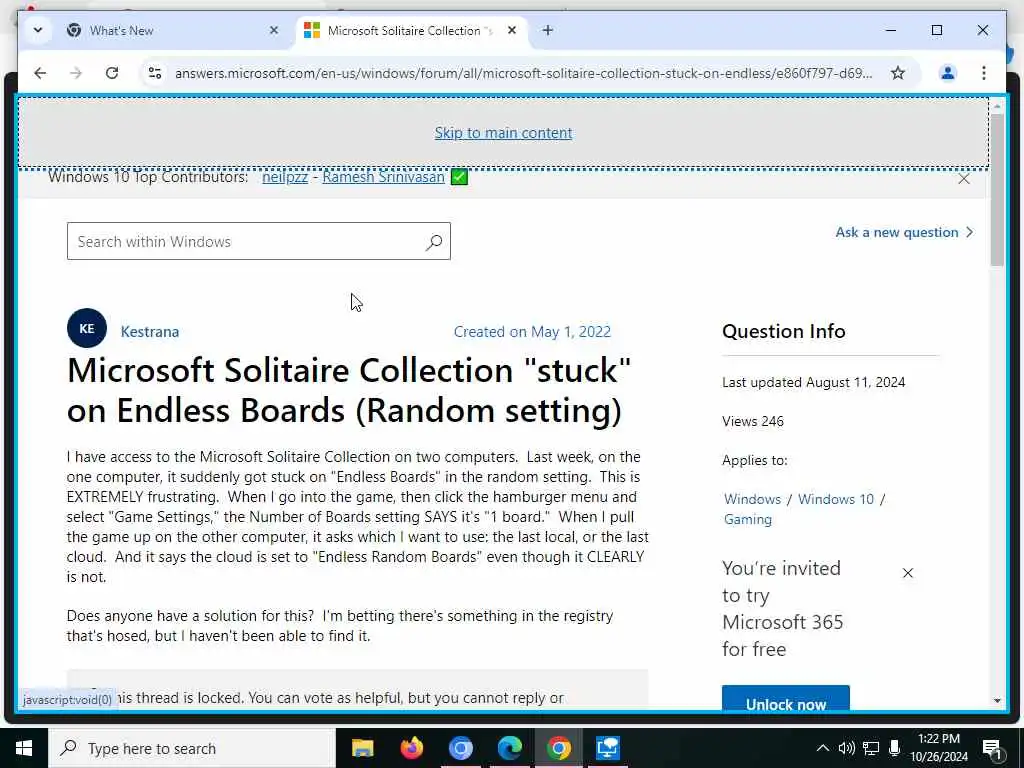1024x768 pixels.
Task: Click the Views 246 text
Action: tap(753, 421)
